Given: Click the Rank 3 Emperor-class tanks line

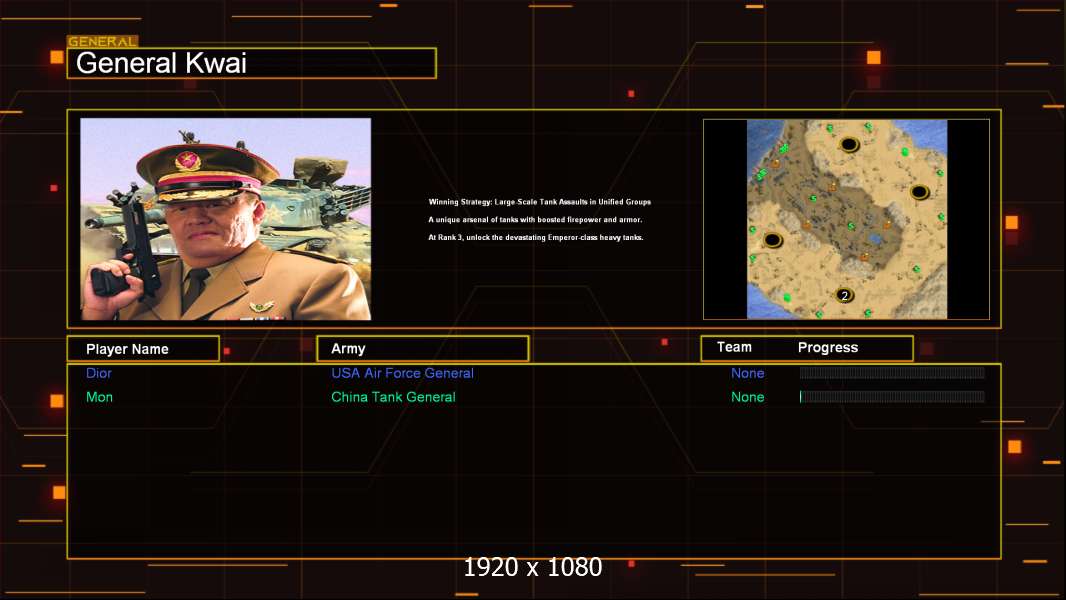Looking at the screenshot, I should click(x=536, y=237).
